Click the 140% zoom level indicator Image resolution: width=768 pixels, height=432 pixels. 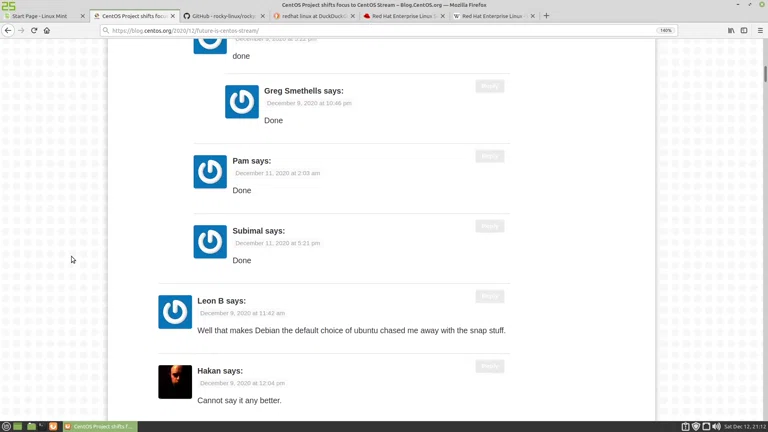pyautogui.click(x=665, y=30)
